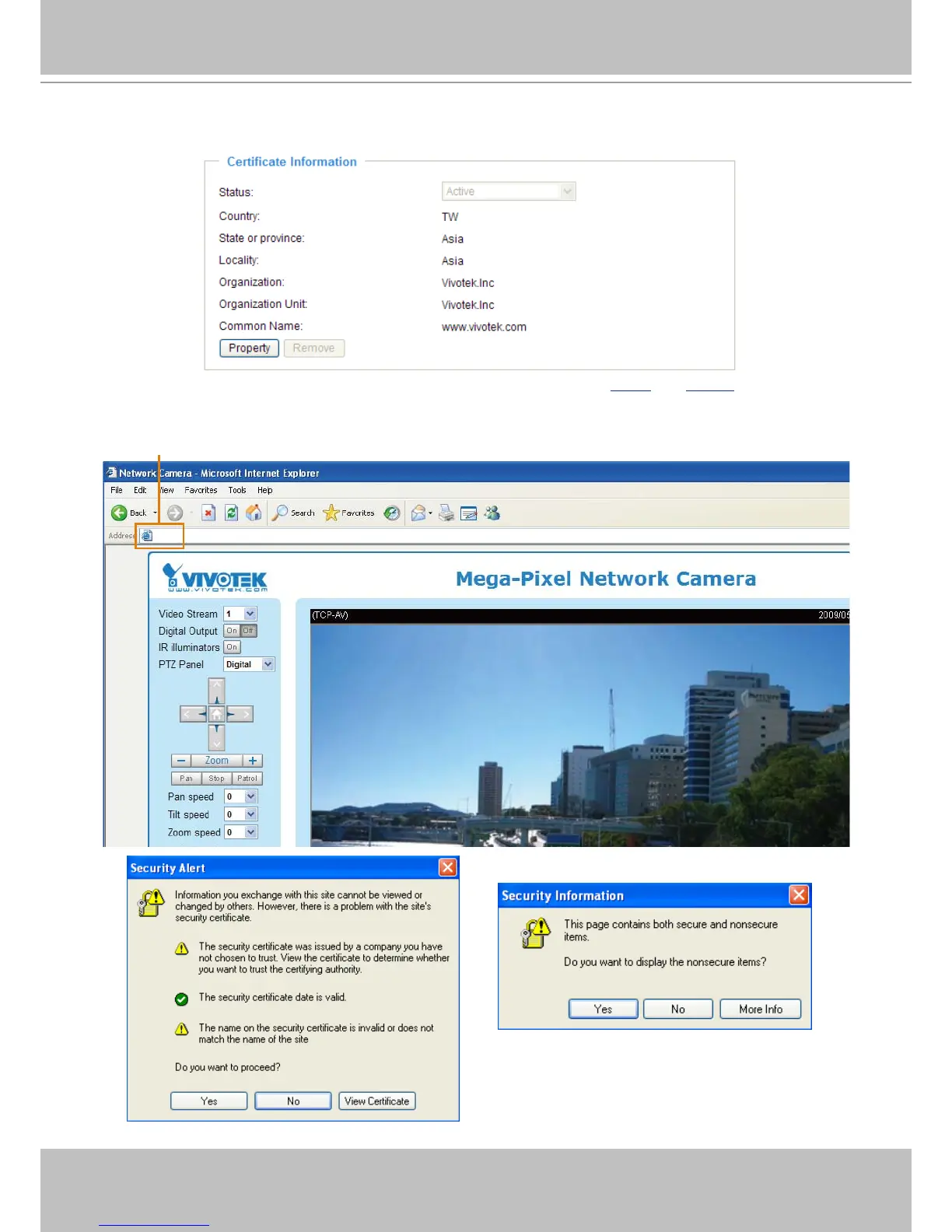Click Yes in Security Information dialog
Viewport: 952px width, 1232px height.
(x=604, y=1009)
